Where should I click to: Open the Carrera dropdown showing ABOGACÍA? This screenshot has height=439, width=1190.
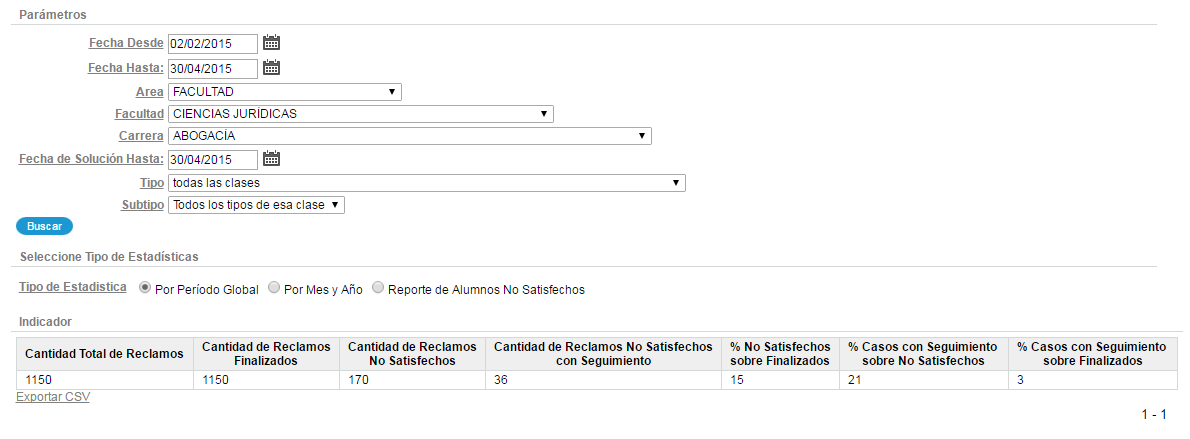[x=410, y=136]
